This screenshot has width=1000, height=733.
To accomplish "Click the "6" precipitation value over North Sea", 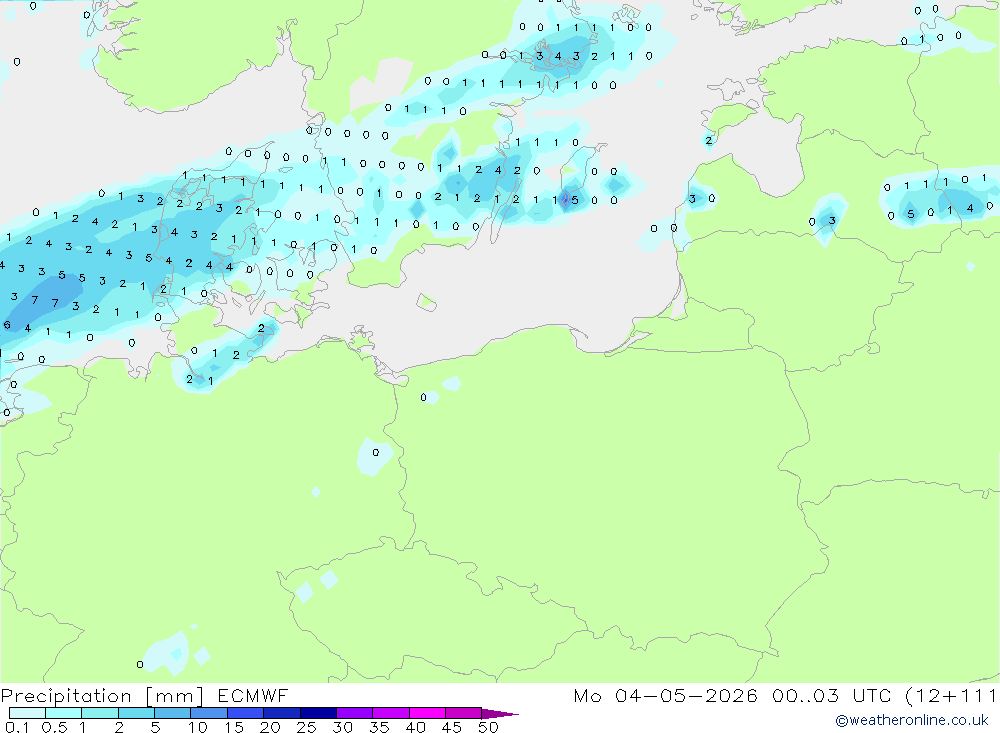I will [x=7, y=325].
